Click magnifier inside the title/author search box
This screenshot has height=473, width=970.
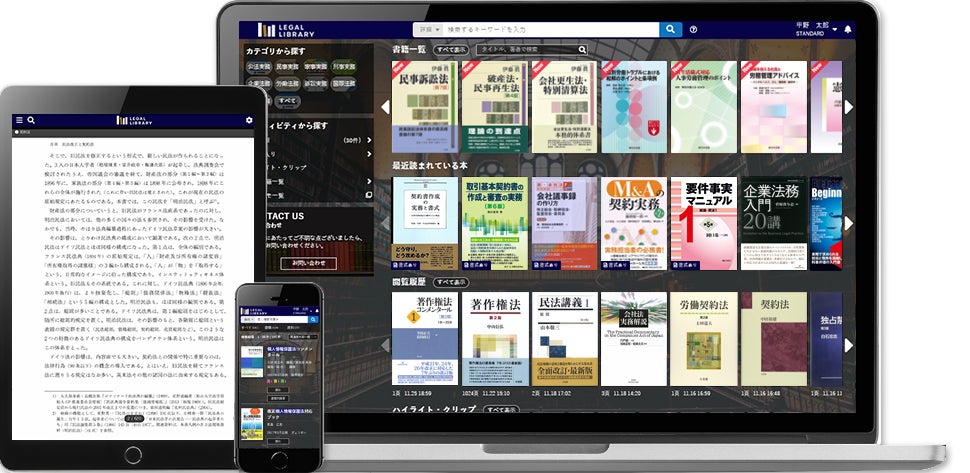coord(582,49)
